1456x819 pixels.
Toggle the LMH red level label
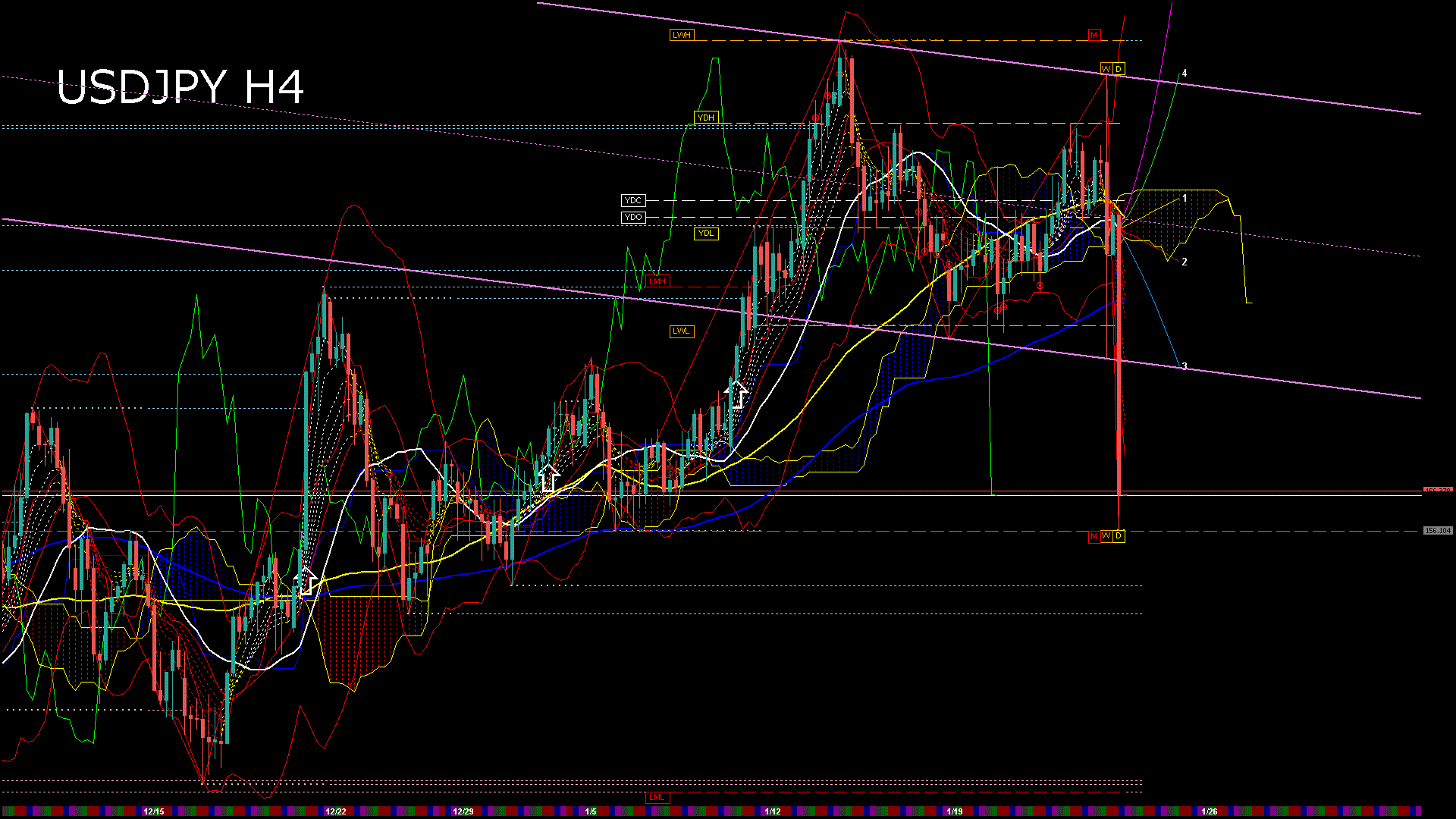click(658, 280)
